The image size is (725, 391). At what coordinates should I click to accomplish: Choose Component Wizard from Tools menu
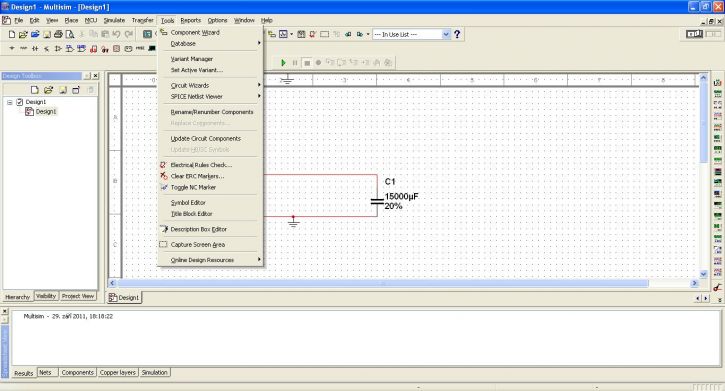pos(210,32)
